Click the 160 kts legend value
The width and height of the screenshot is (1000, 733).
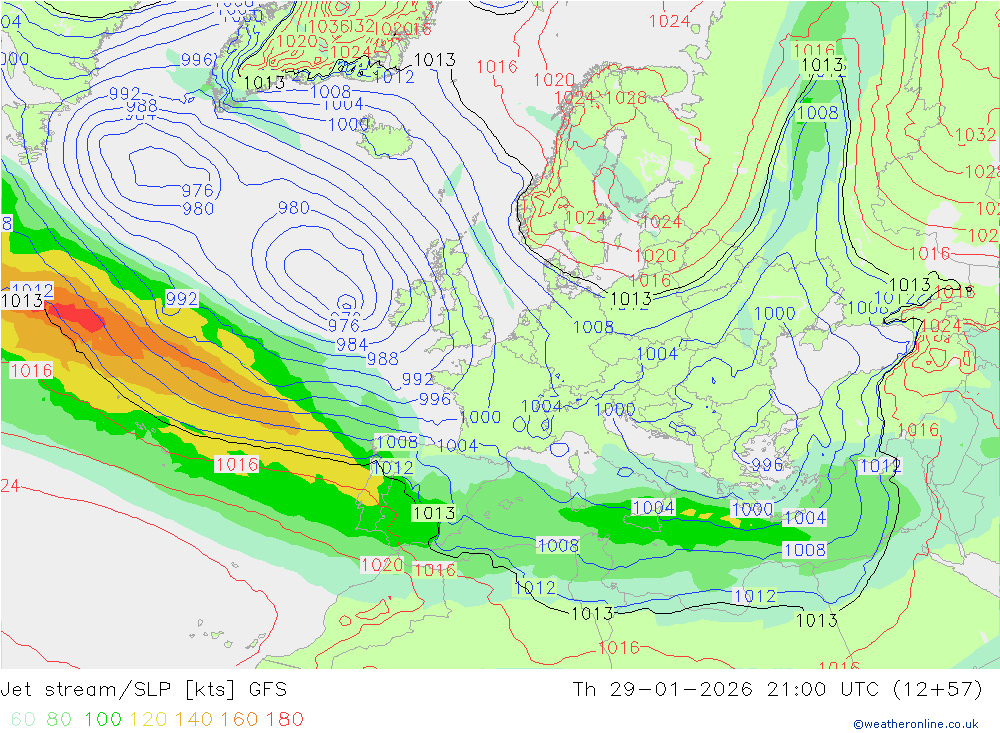(x=239, y=719)
